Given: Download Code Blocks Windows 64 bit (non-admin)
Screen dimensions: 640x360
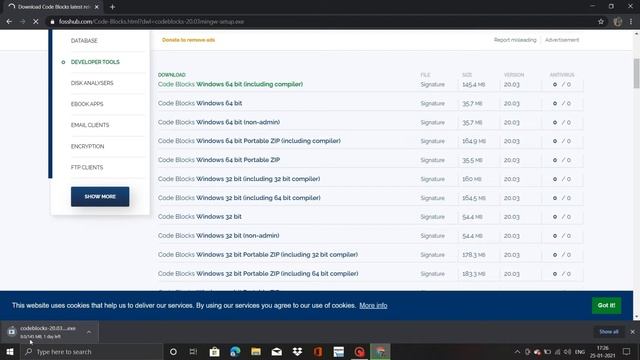Looking at the screenshot, I should (x=219, y=122).
